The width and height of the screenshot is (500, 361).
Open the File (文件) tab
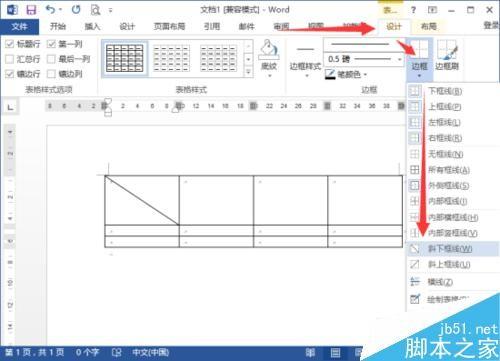19,26
